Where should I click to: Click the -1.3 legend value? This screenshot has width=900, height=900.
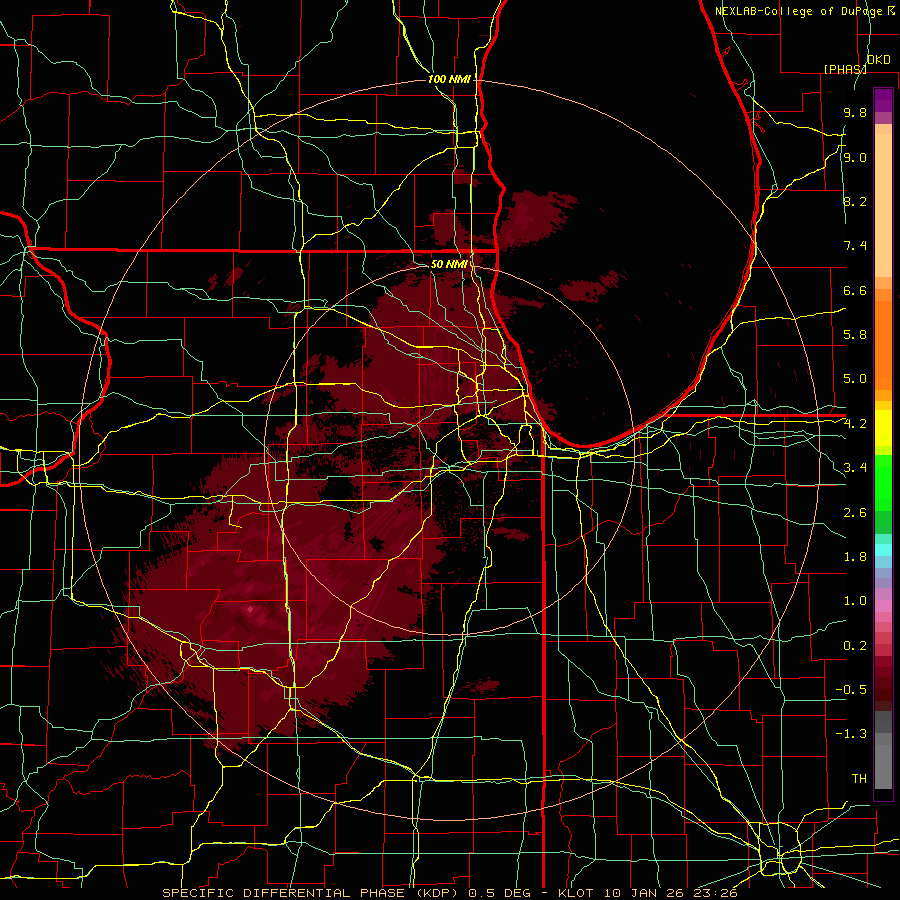click(x=851, y=734)
